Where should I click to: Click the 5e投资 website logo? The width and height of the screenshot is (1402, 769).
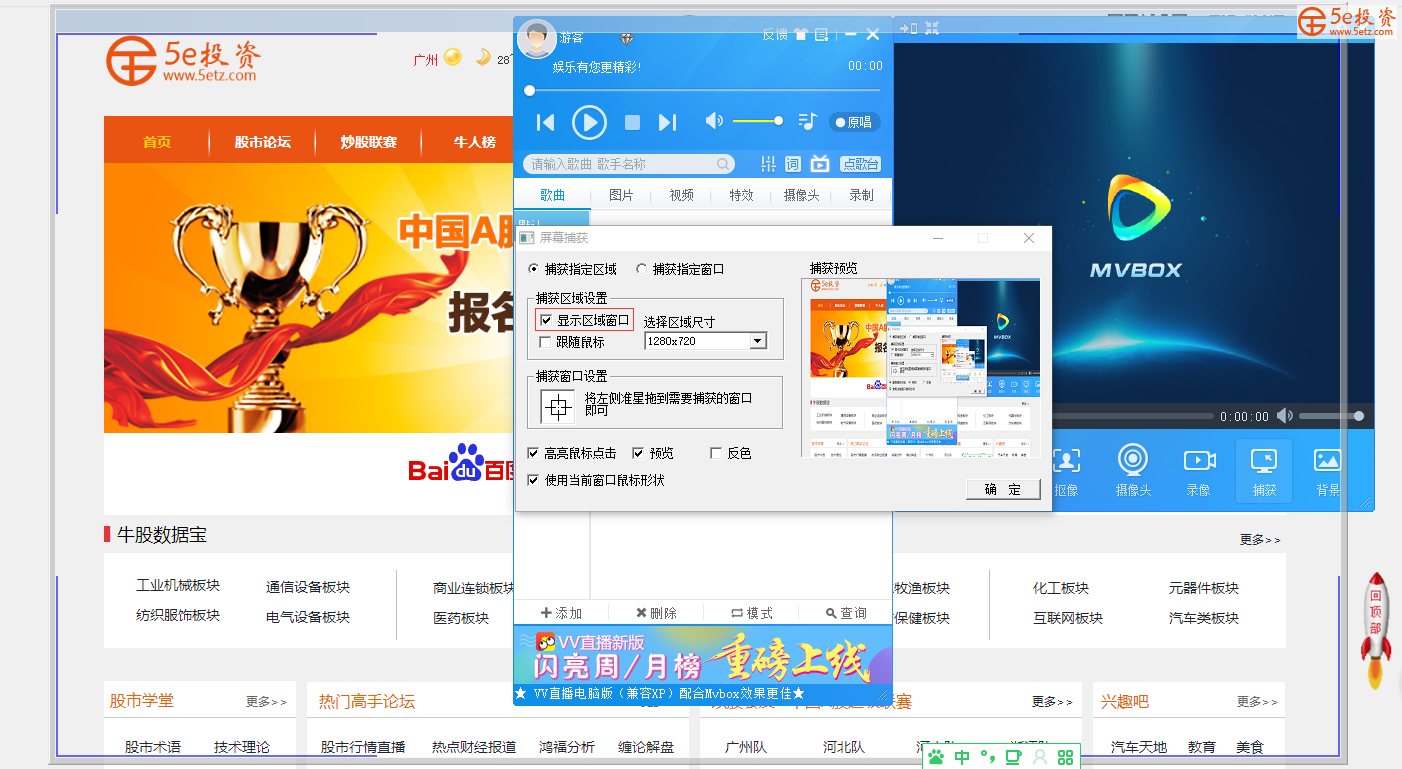pos(183,61)
